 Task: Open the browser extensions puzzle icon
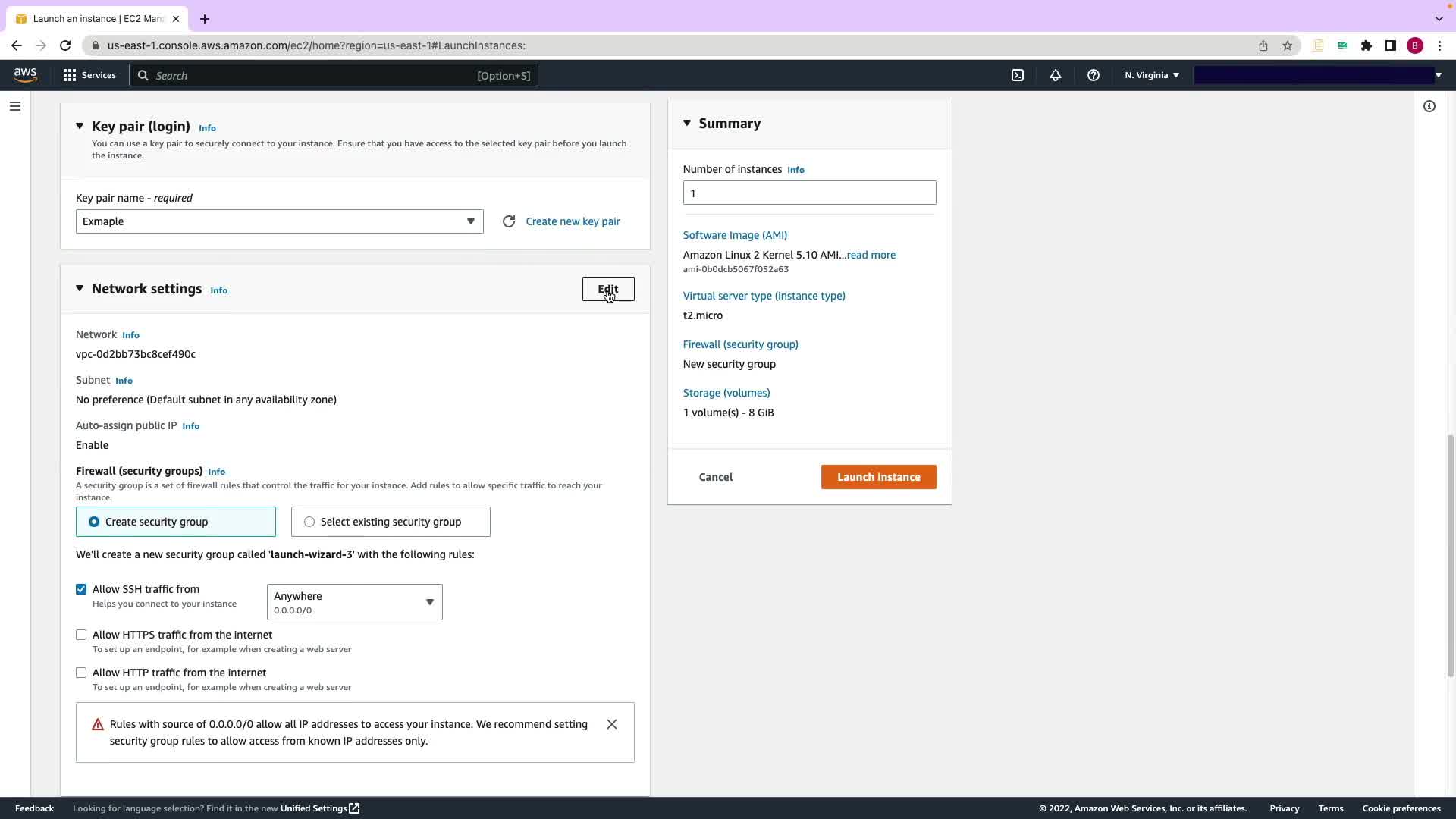coord(1366,45)
